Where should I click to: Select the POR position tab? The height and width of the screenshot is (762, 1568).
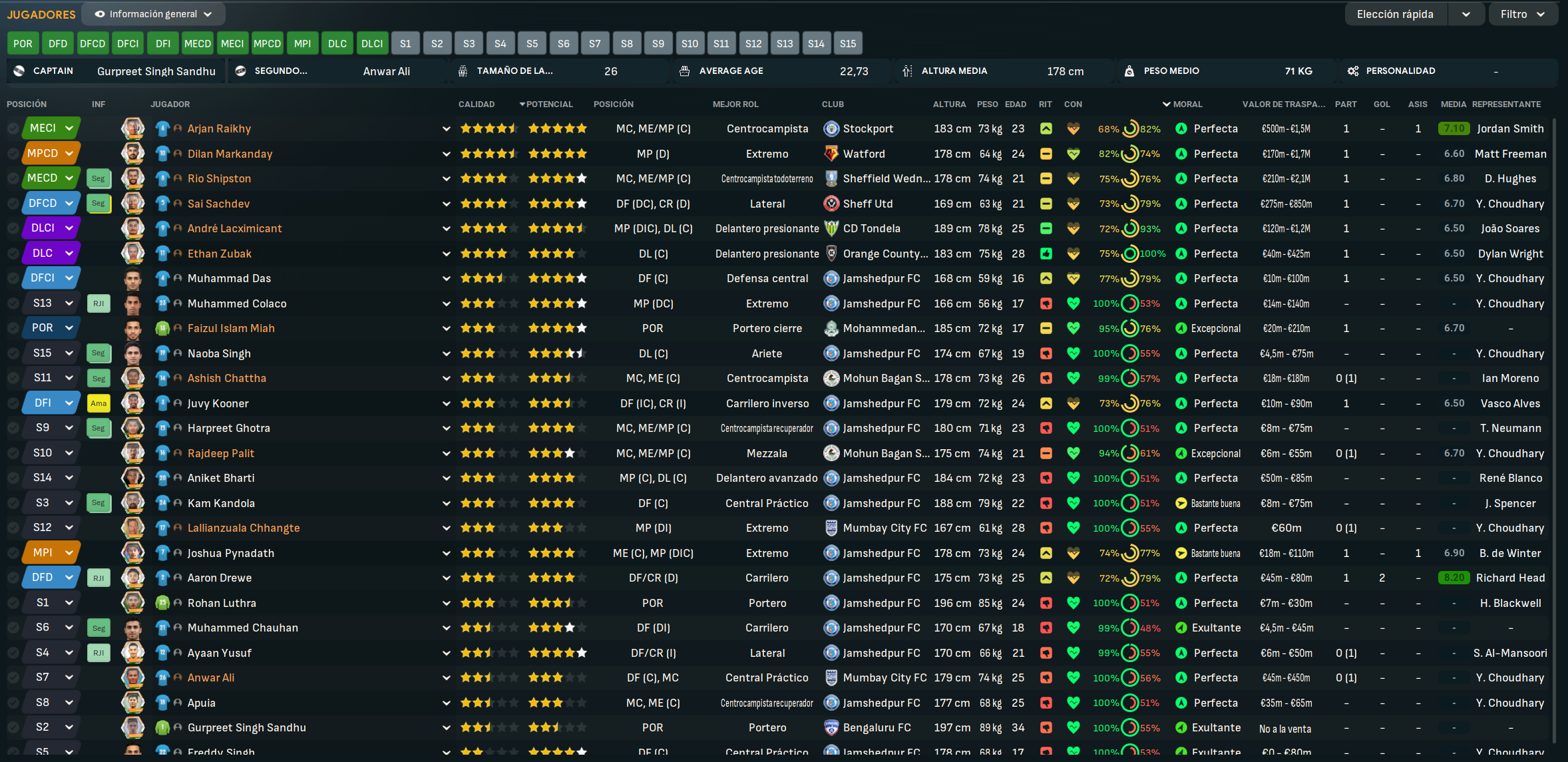click(23, 43)
